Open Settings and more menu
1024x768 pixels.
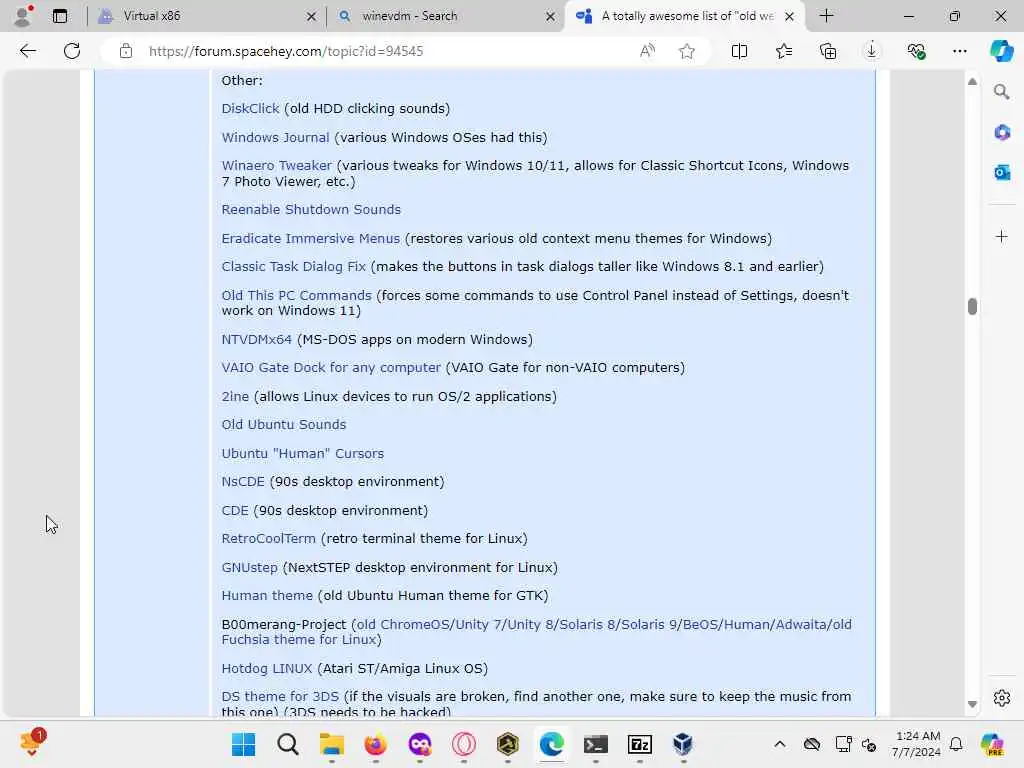(x=959, y=51)
